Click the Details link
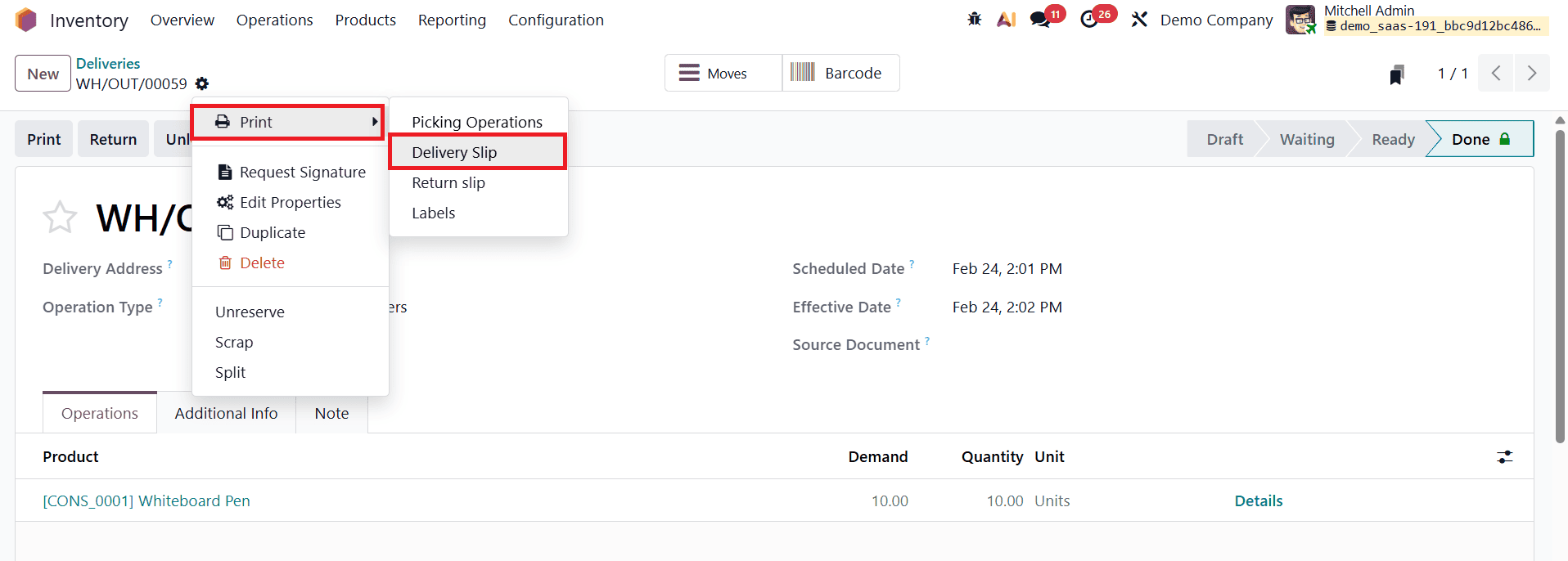This screenshot has width=1568, height=561. tap(1259, 500)
